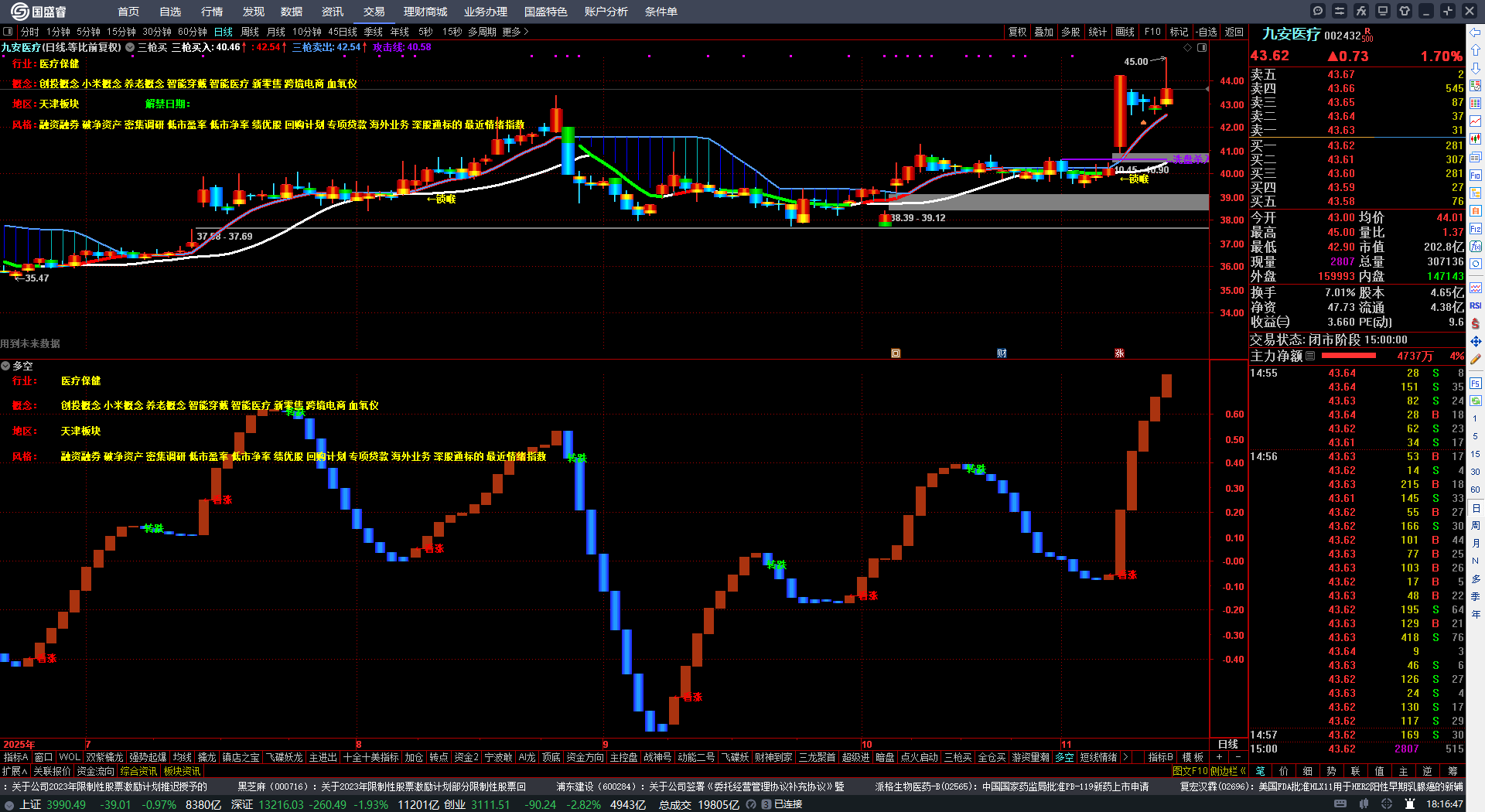1485x812 pixels.
Task: Click the keyboard icon in status bar
Action: [x=1340, y=804]
